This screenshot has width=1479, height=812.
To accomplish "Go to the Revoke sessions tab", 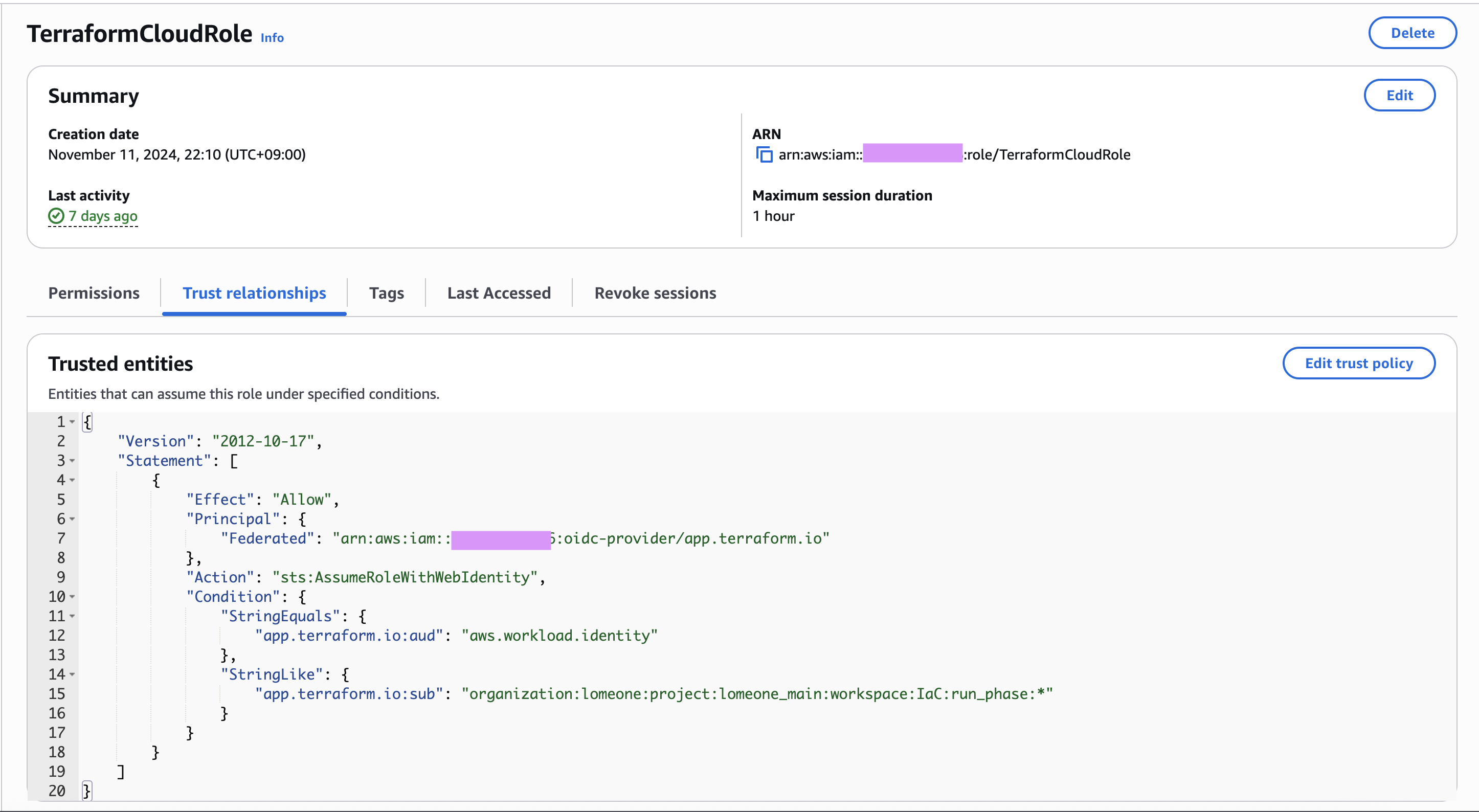I will 655,293.
